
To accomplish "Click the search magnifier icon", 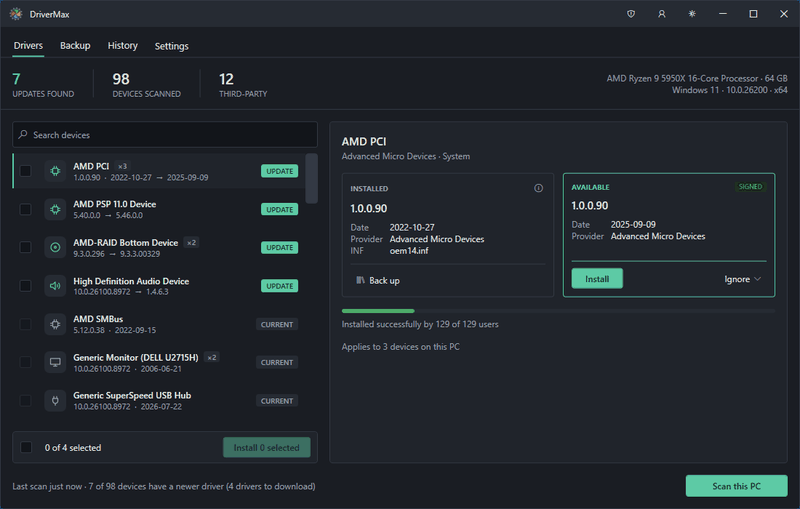I will pos(22,135).
